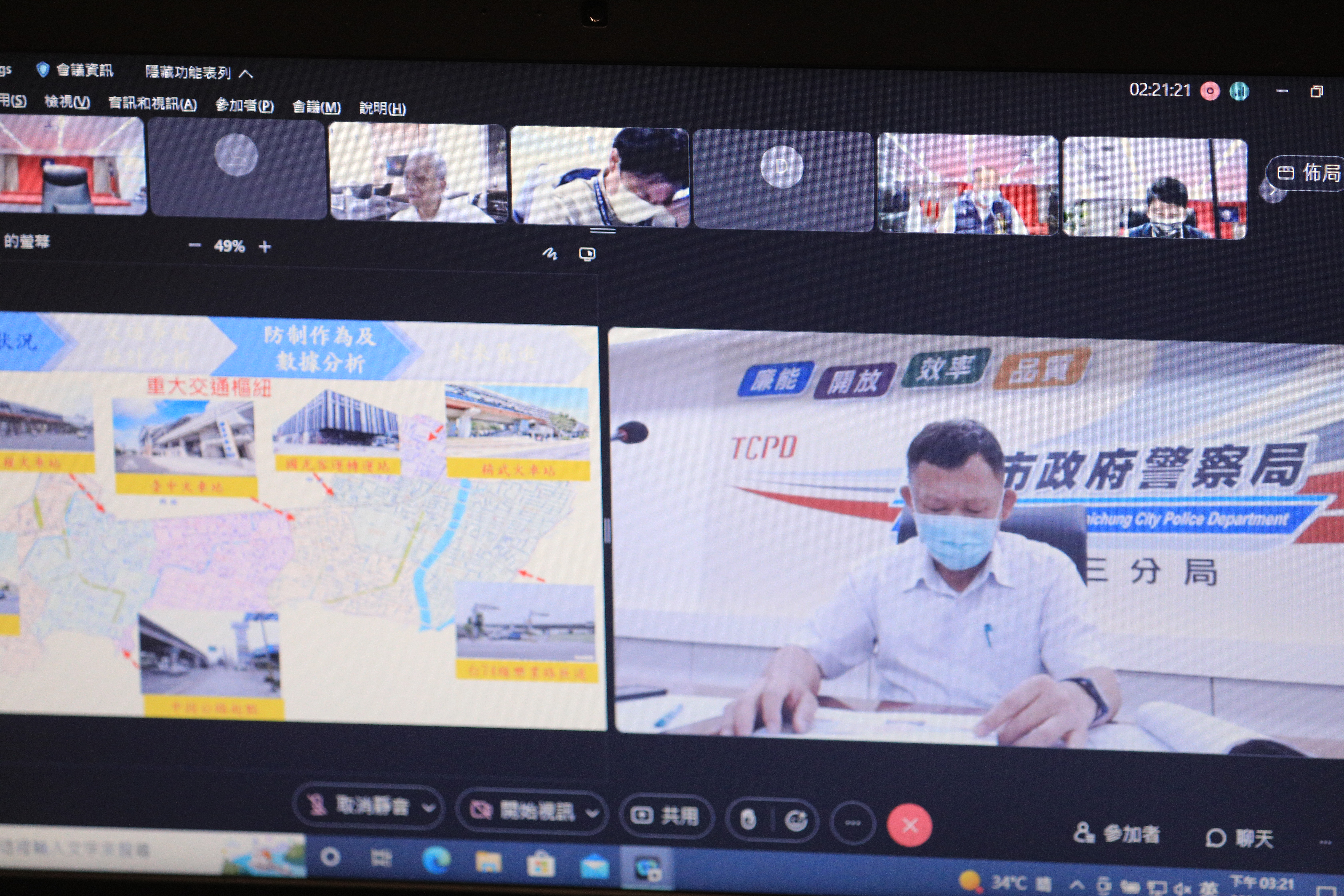Select the white-haired participant video thumbnail

[x=418, y=173]
